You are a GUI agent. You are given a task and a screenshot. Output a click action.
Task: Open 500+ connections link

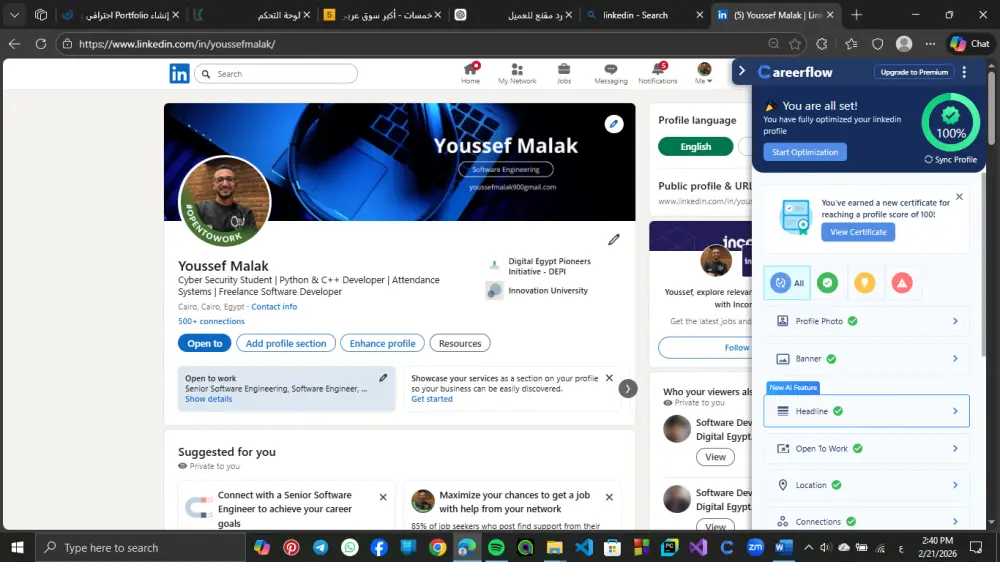[x=211, y=322]
